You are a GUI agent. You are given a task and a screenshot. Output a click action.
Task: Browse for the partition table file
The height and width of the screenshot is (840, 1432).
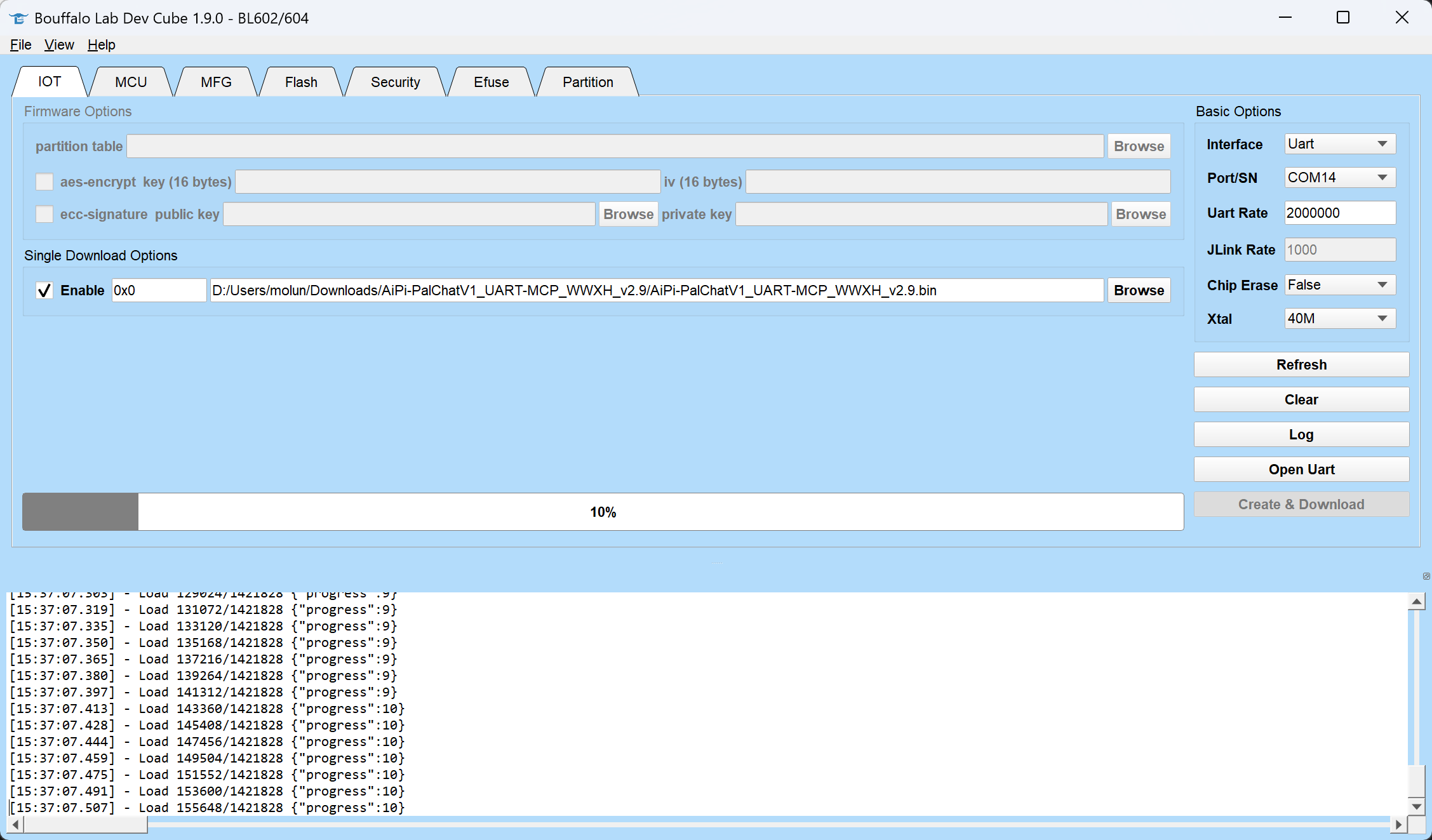click(1139, 146)
